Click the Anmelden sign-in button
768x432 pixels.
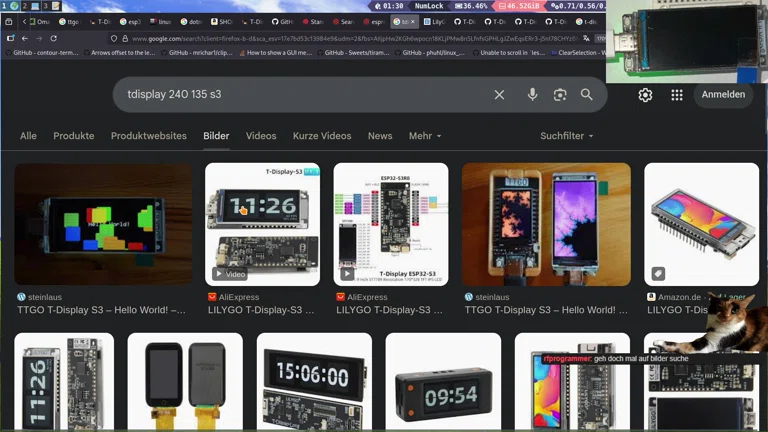point(723,95)
